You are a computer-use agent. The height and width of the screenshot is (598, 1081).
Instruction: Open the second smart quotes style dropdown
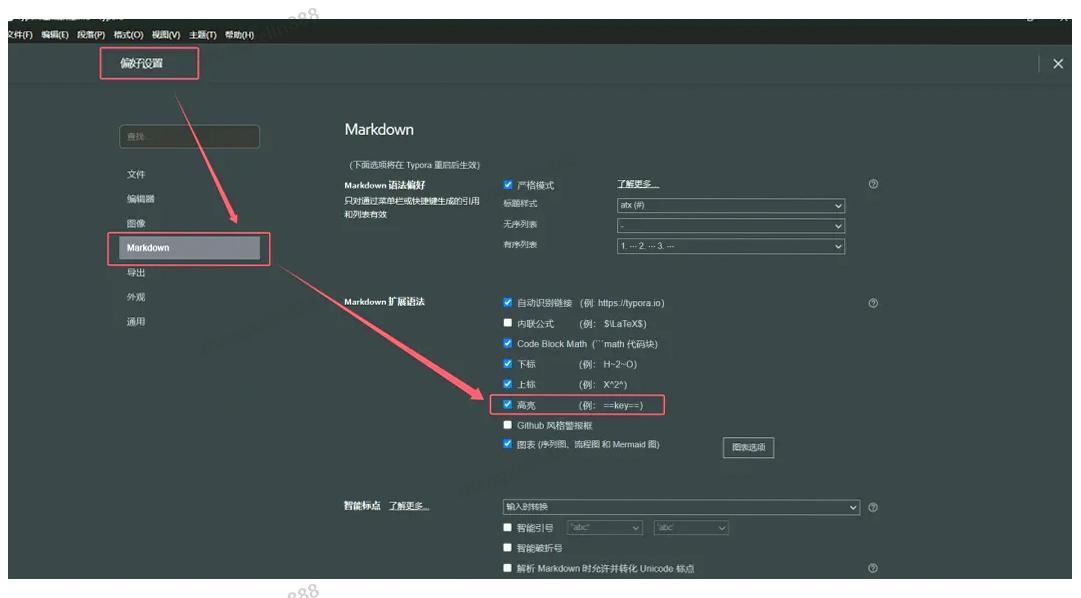691,528
